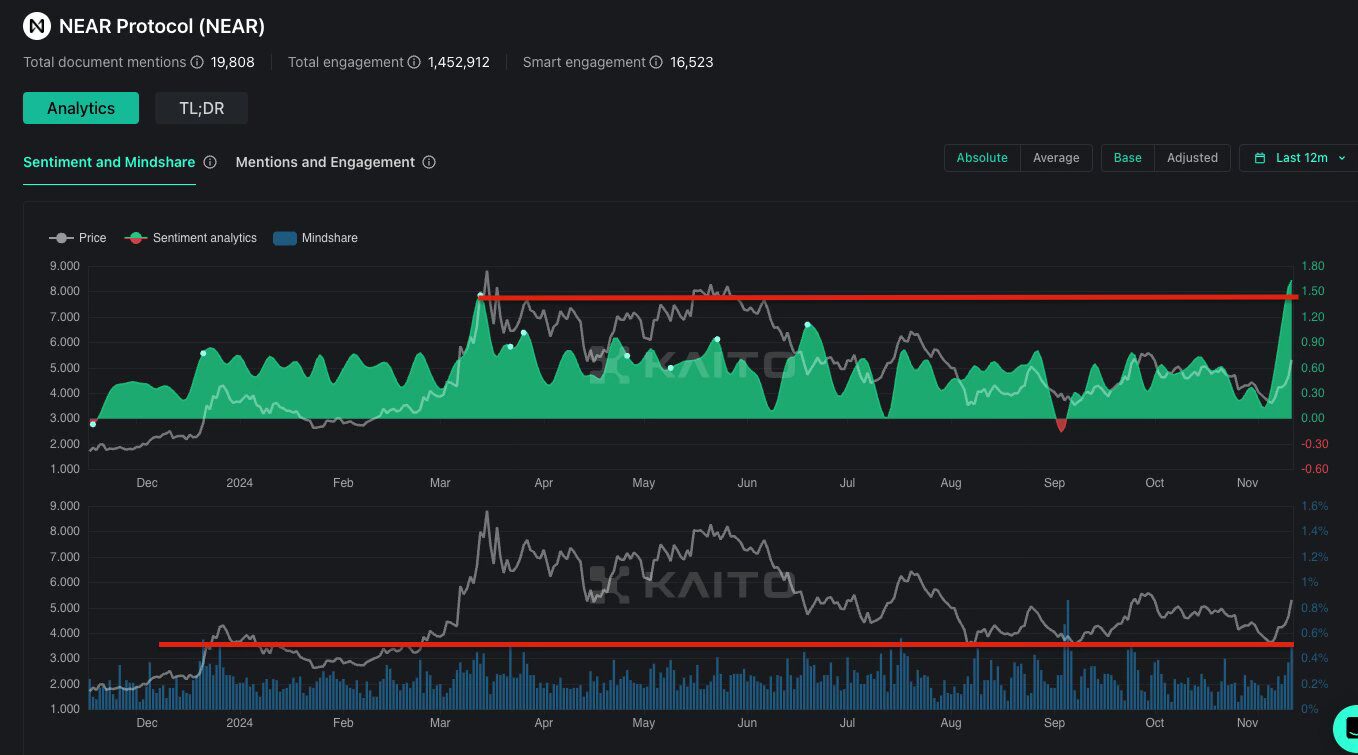This screenshot has width=1358, height=755.
Task: Open info icon beside Smart engagement
Action: point(656,62)
